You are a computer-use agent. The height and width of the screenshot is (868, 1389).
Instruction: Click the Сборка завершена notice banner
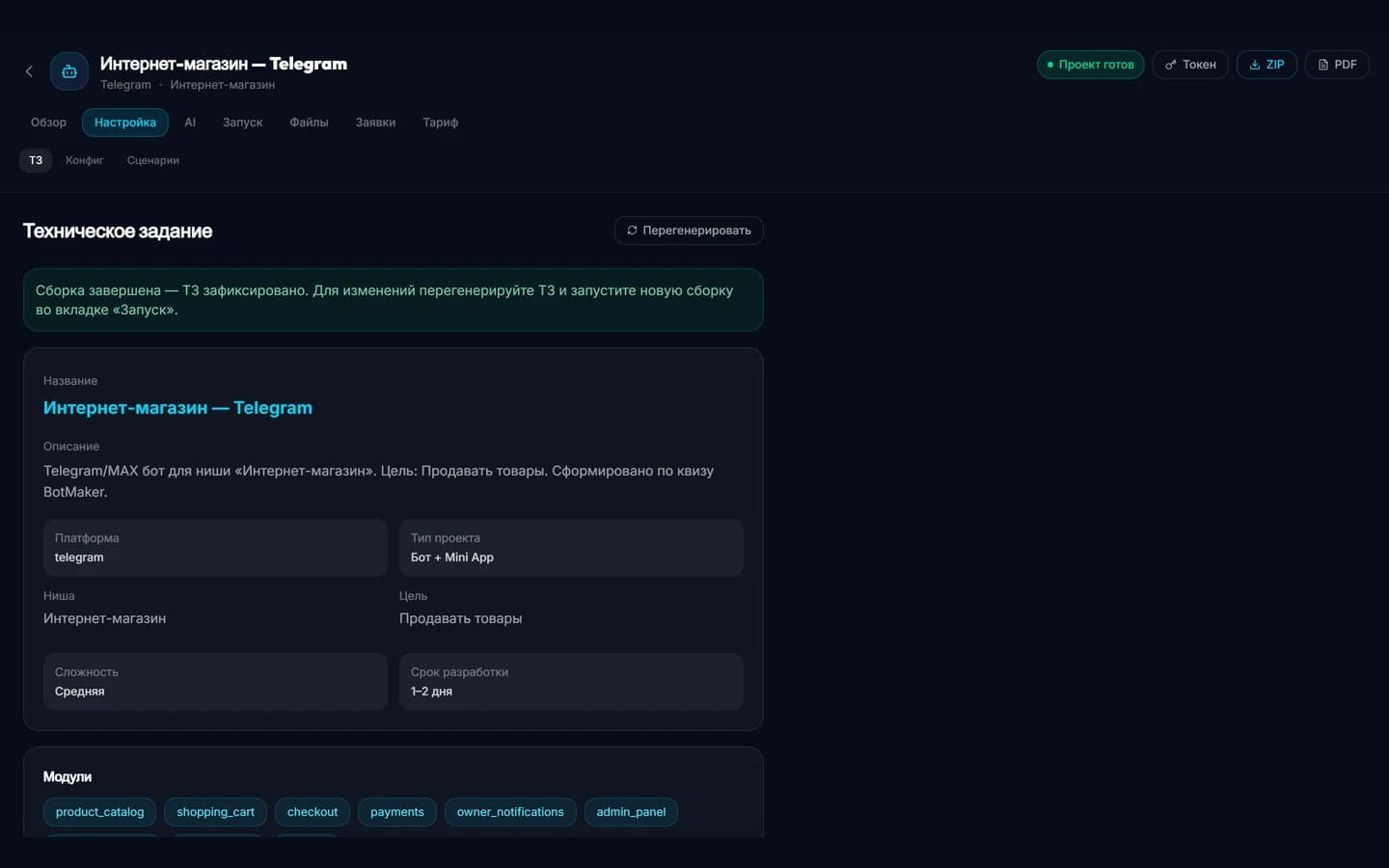coord(394,300)
